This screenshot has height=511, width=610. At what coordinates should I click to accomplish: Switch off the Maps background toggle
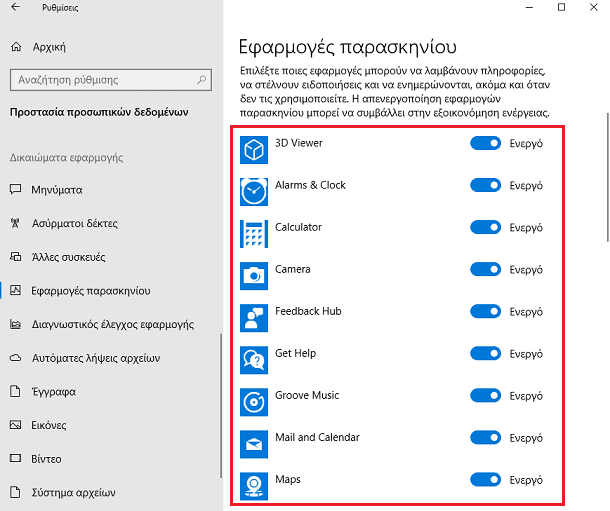(486, 479)
